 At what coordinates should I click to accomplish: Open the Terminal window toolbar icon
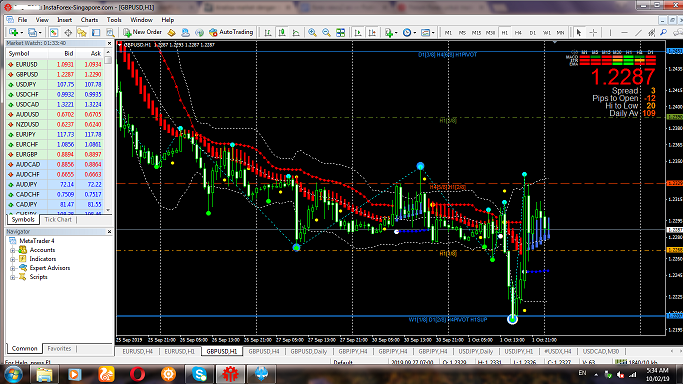pos(96,33)
